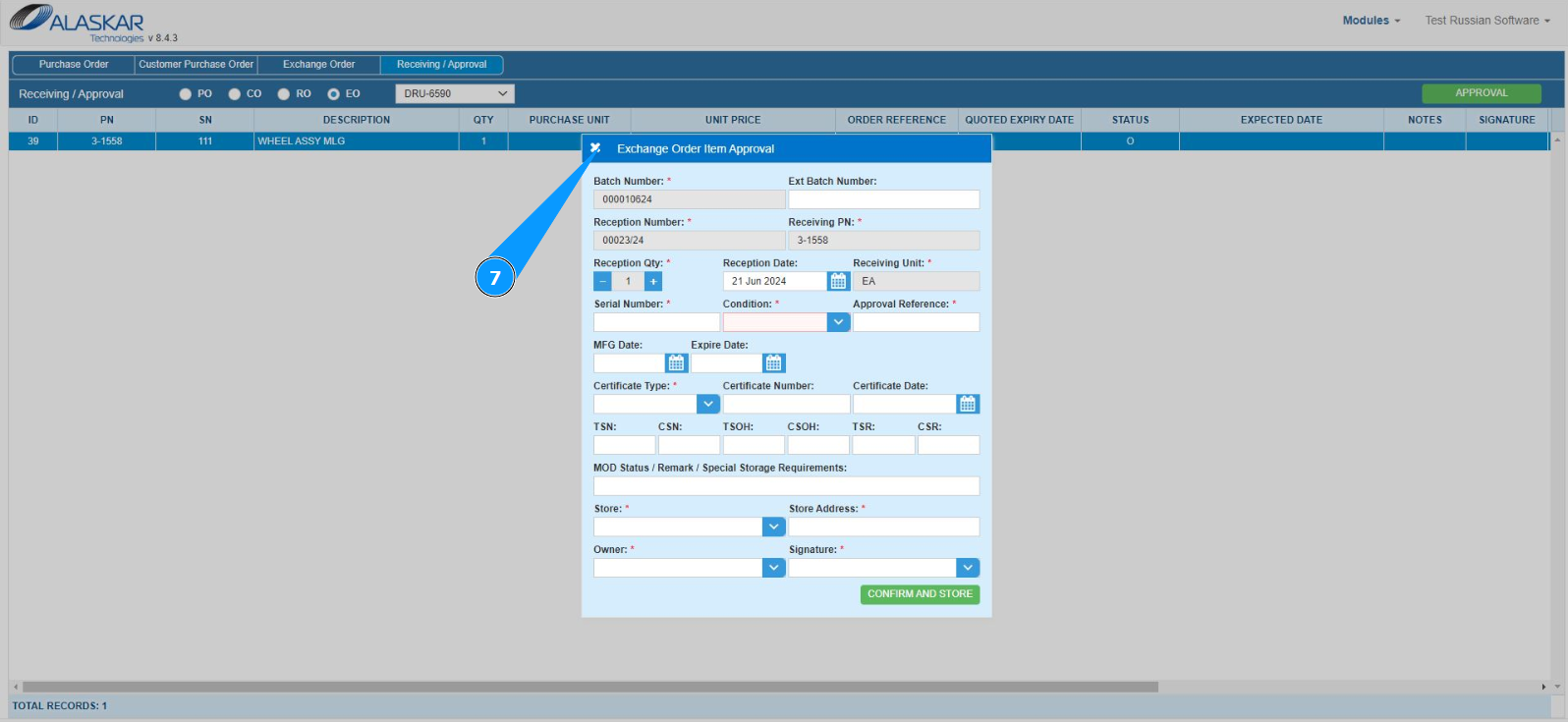Open the Expire Date calendar picker
This screenshot has height=722, width=1568.
coord(774,363)
